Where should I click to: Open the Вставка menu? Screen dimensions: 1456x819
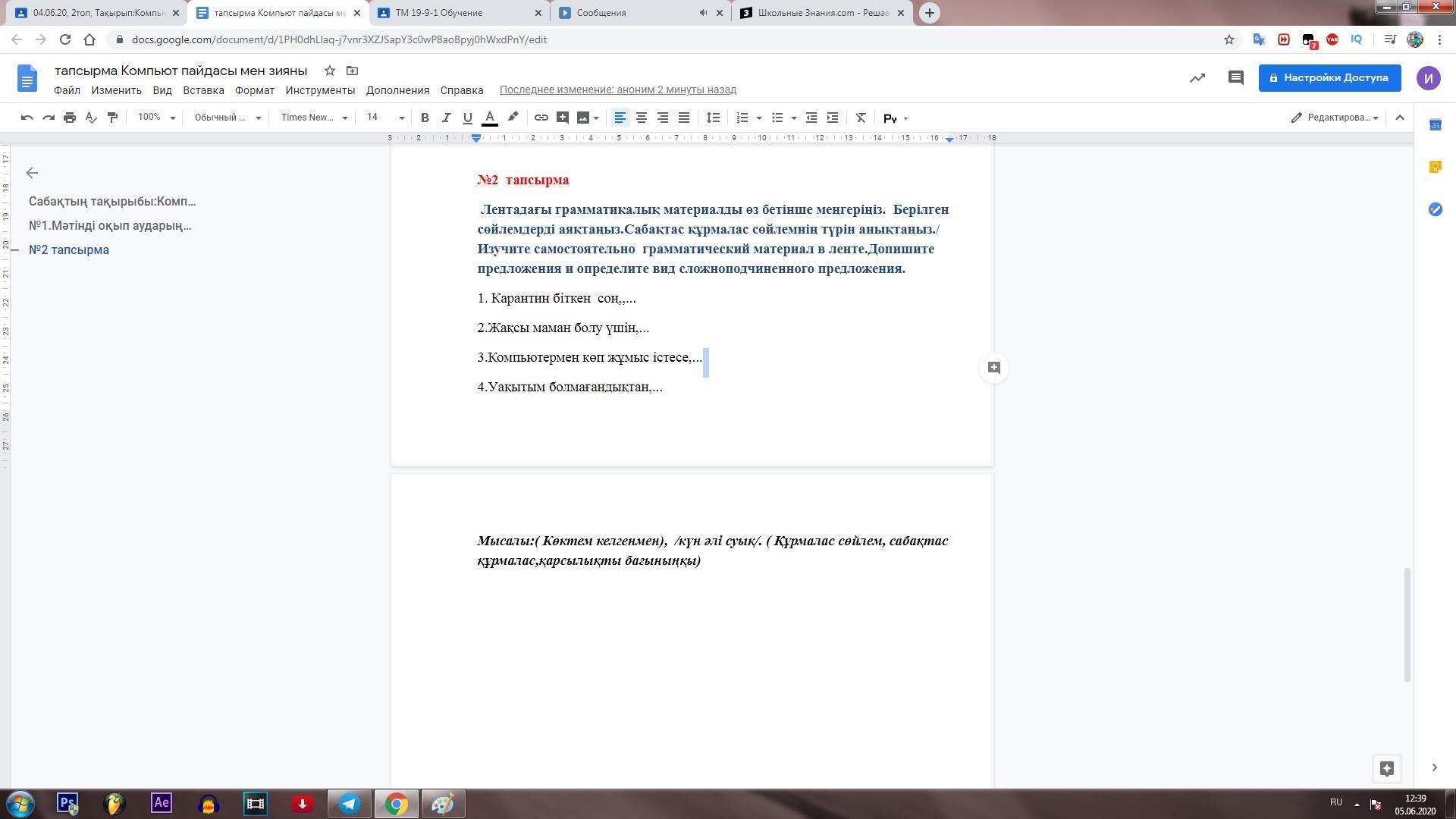(203, 90)
